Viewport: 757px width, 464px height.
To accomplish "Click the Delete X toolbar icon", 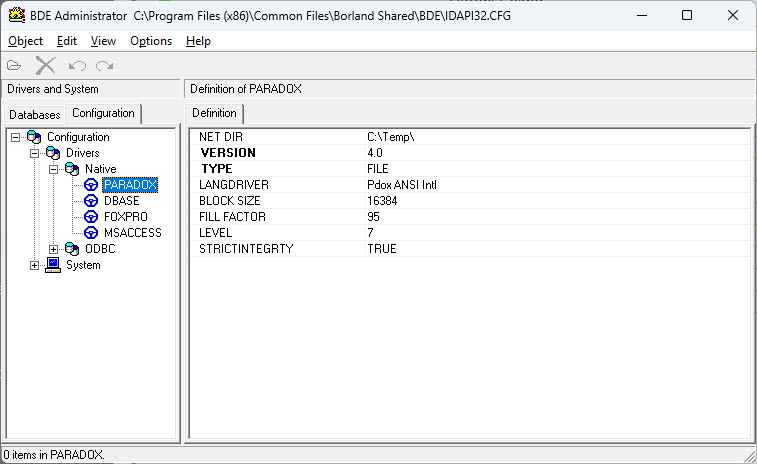I will 45,65.
